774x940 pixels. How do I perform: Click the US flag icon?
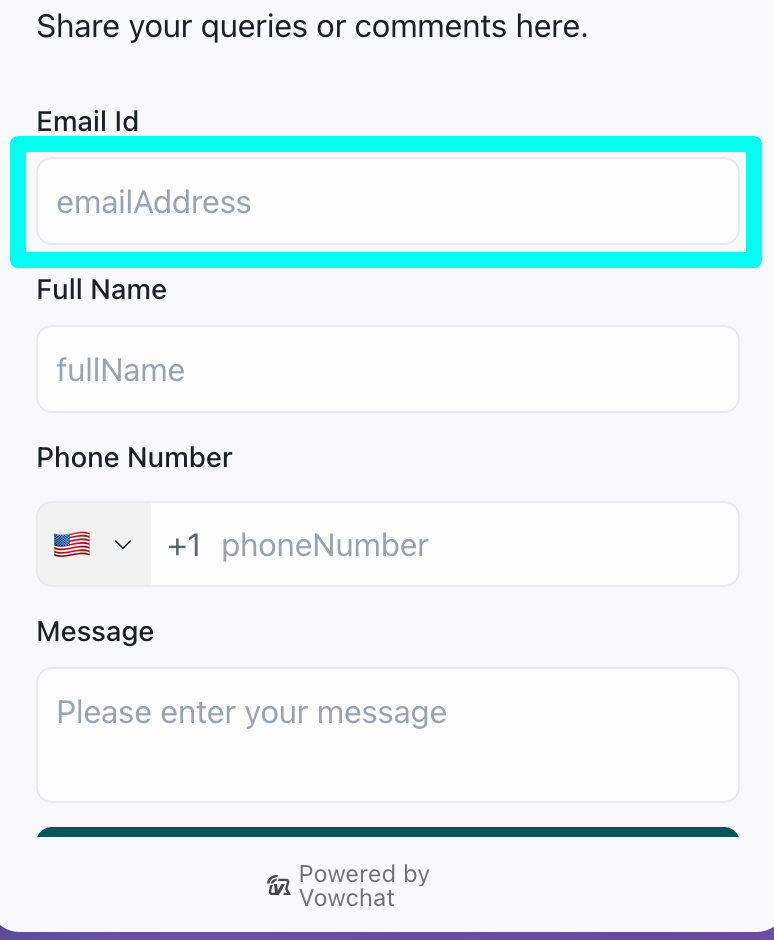72,545
